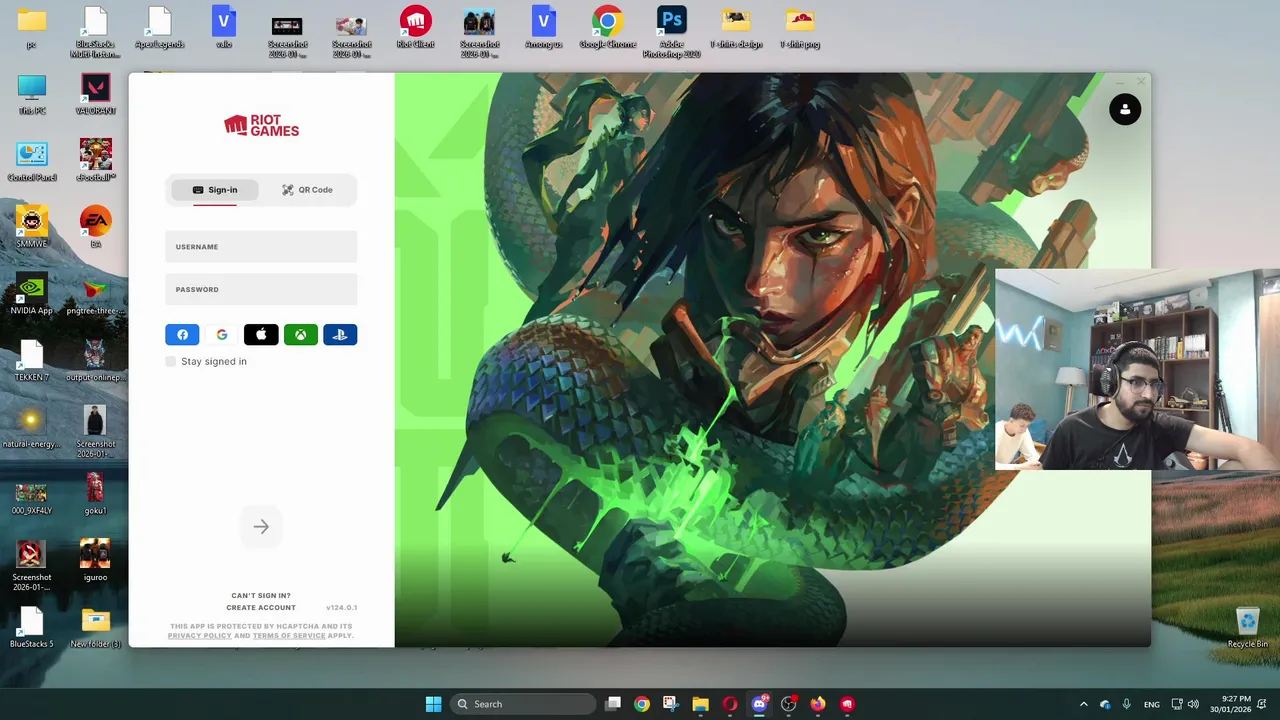Viewport: 1280px width, 720px height.
Task: Select the goku1 image file
Action: (95, 494)
